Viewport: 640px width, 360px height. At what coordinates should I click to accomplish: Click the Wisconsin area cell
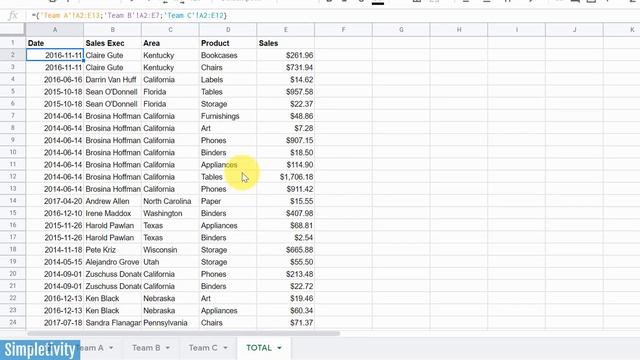170,250
